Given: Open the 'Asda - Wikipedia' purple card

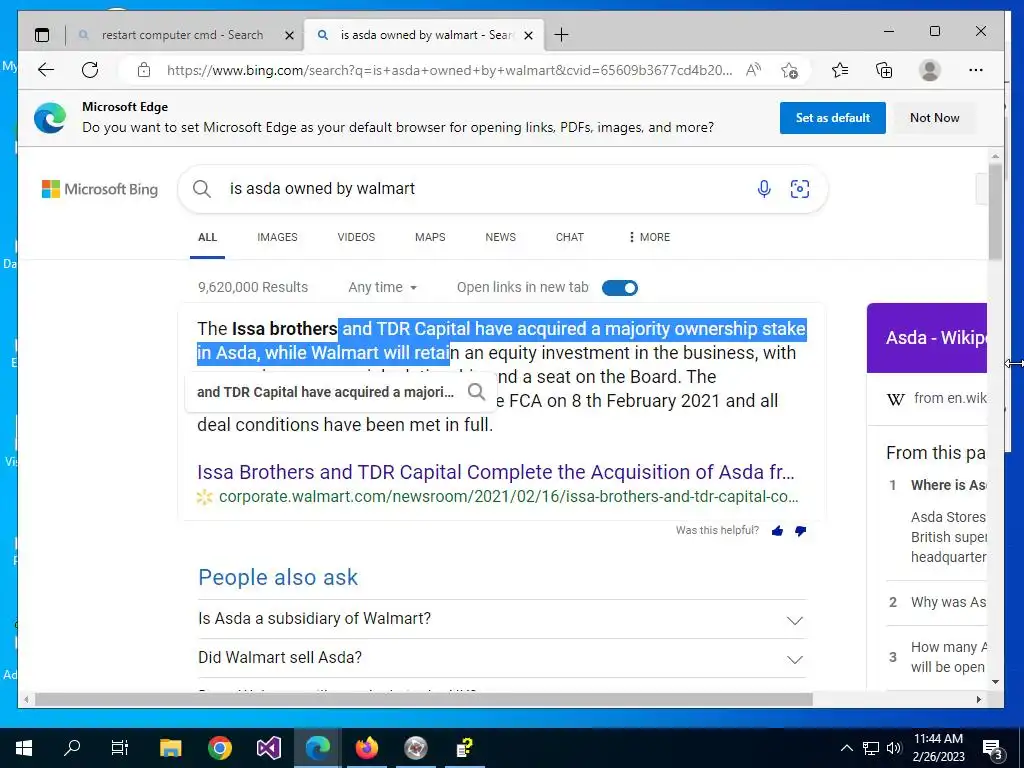Looking at the screenshot, I should (927, 338).
